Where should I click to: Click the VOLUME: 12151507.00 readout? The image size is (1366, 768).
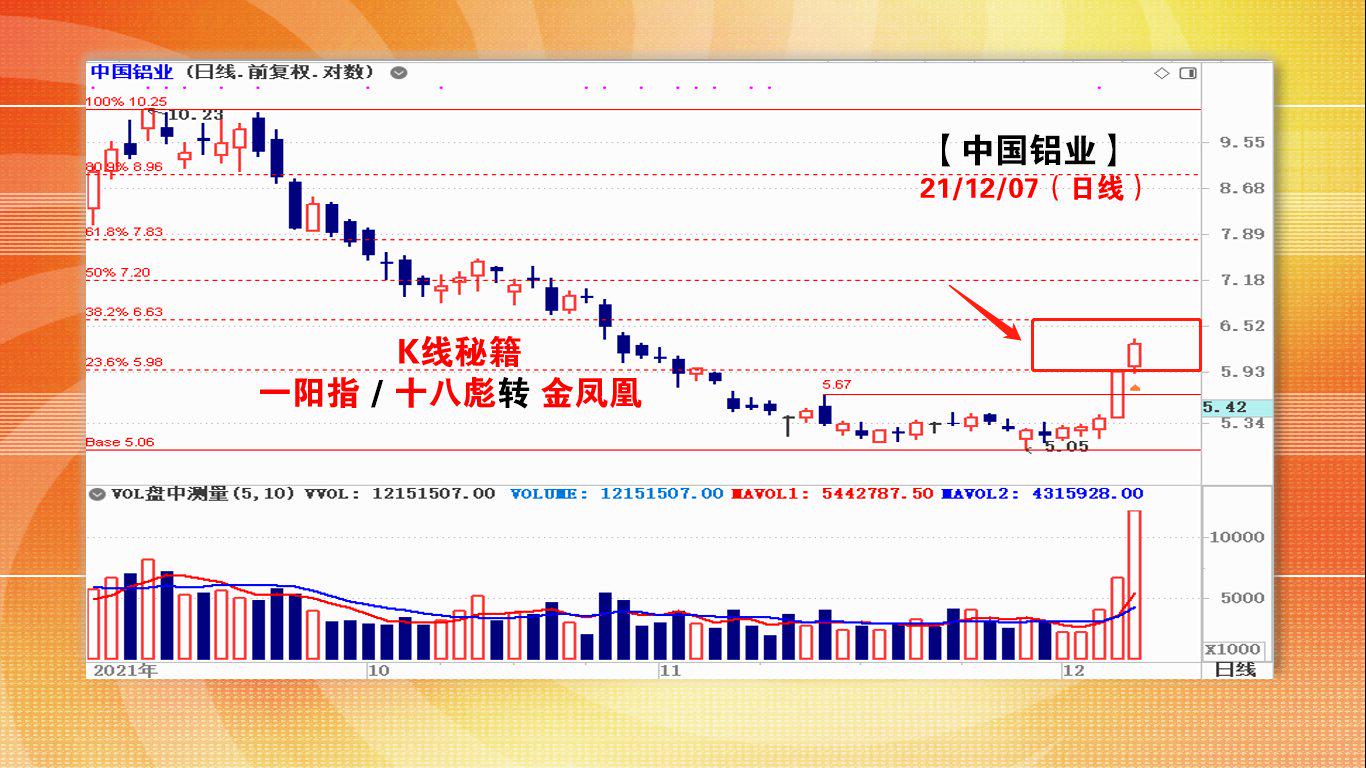[x=616, y=494]
